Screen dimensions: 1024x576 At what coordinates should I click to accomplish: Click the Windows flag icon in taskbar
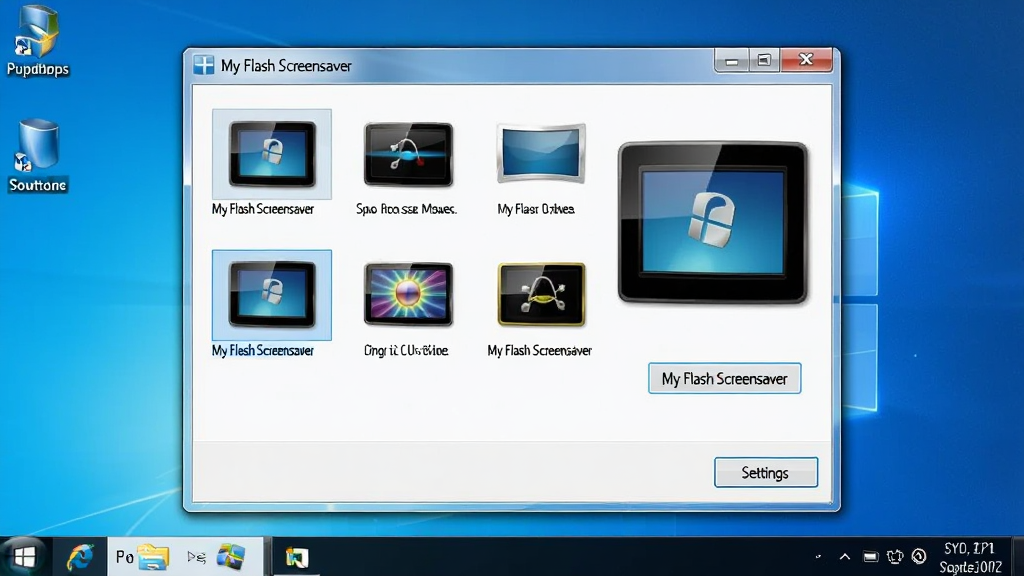click(231, 557)
